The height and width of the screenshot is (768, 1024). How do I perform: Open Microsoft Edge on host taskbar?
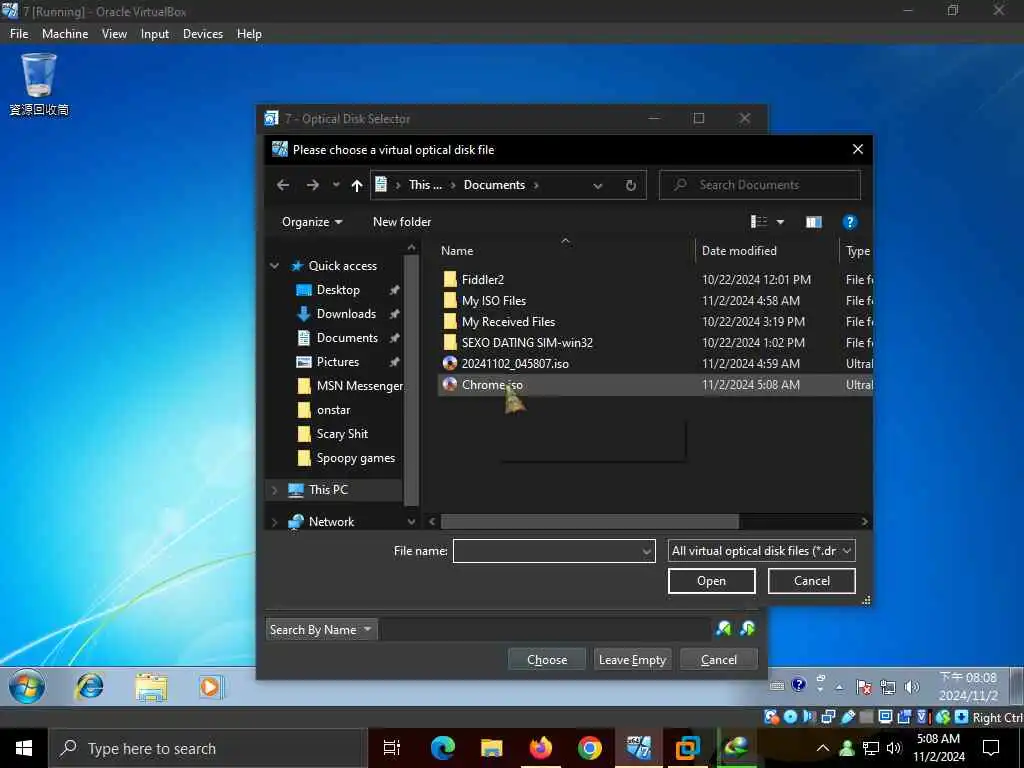pyautogui.click(x=442, y=748)
